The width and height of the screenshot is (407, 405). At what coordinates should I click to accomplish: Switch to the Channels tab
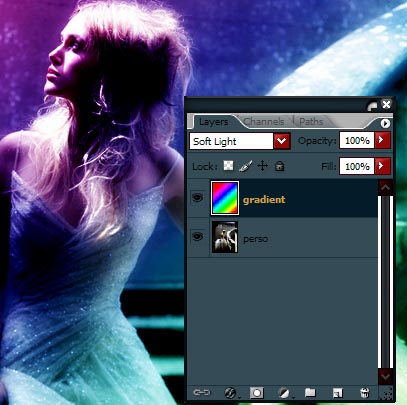click(264, 122)
